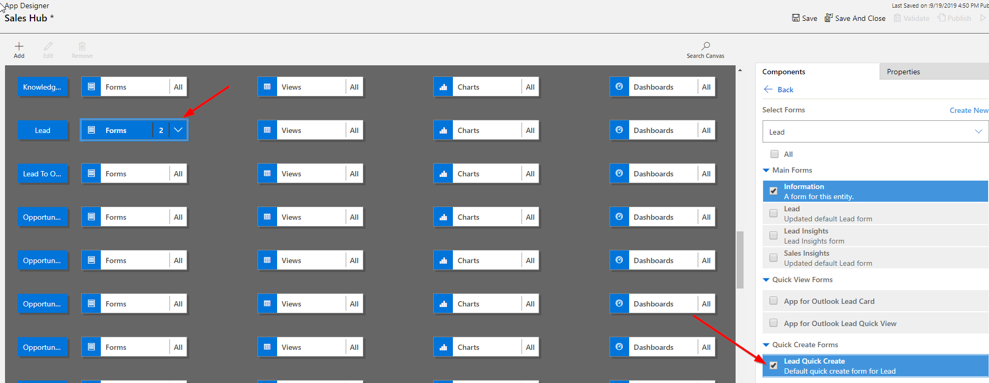Image resolution: width=989 pixels, height=383 pixels.
Task: Collapse the Quick View Forms section
Action: tap(766, 280)
